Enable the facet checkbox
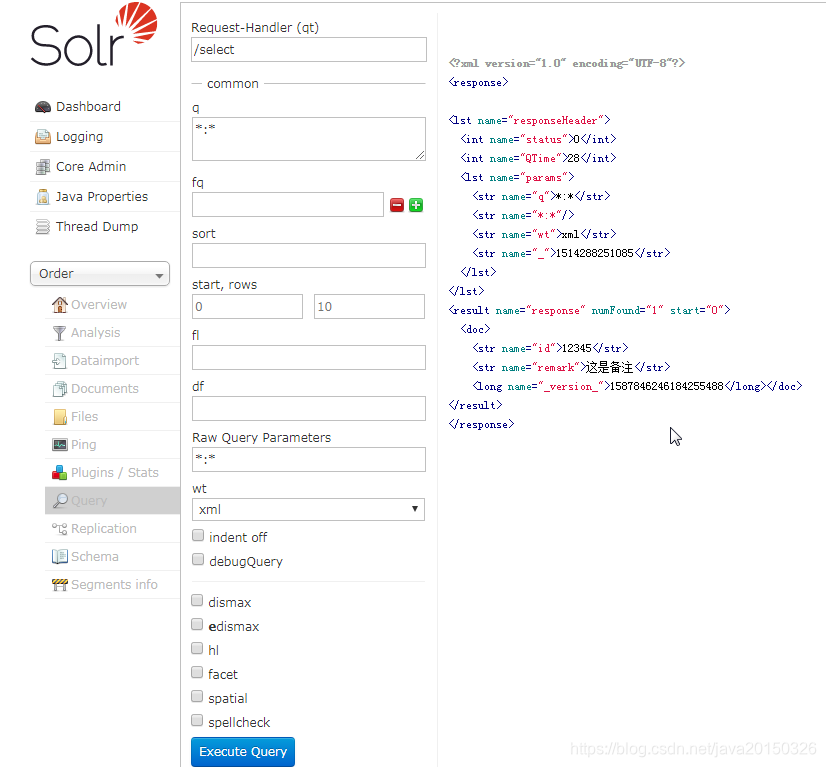 click(x=196, y=673)
